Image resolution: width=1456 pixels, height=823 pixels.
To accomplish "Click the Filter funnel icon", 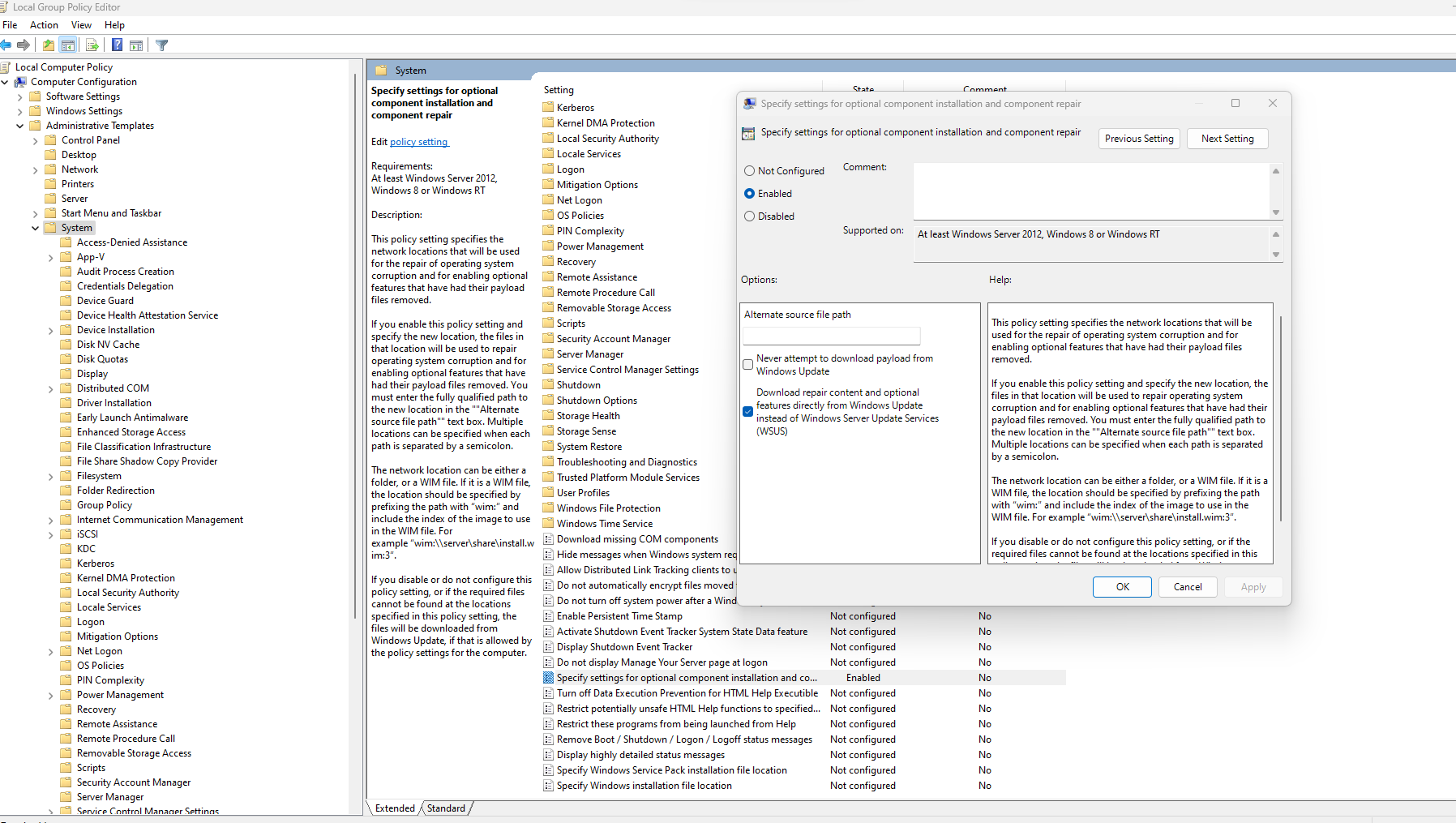I will 162,45.
